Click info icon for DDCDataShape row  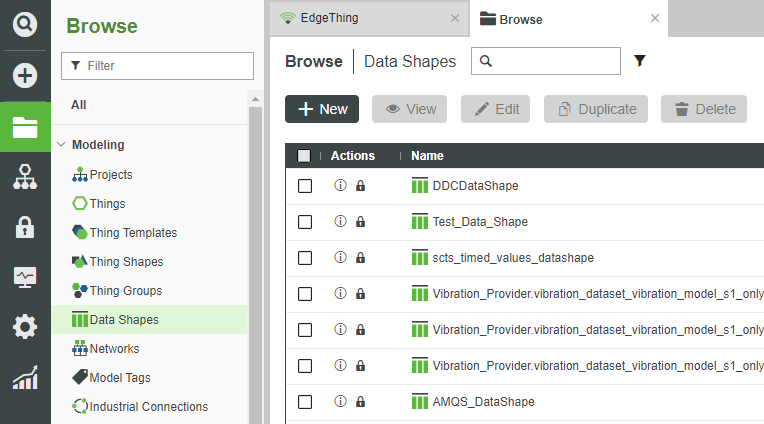point(340,186)
